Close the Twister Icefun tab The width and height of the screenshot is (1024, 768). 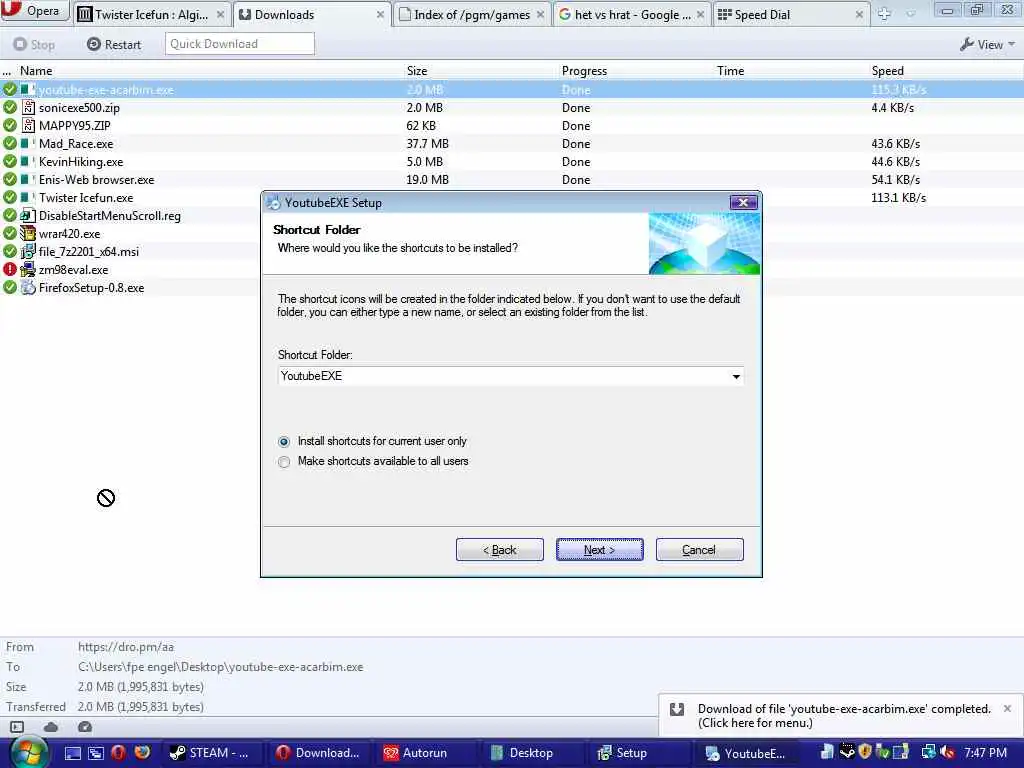(220, 14)
